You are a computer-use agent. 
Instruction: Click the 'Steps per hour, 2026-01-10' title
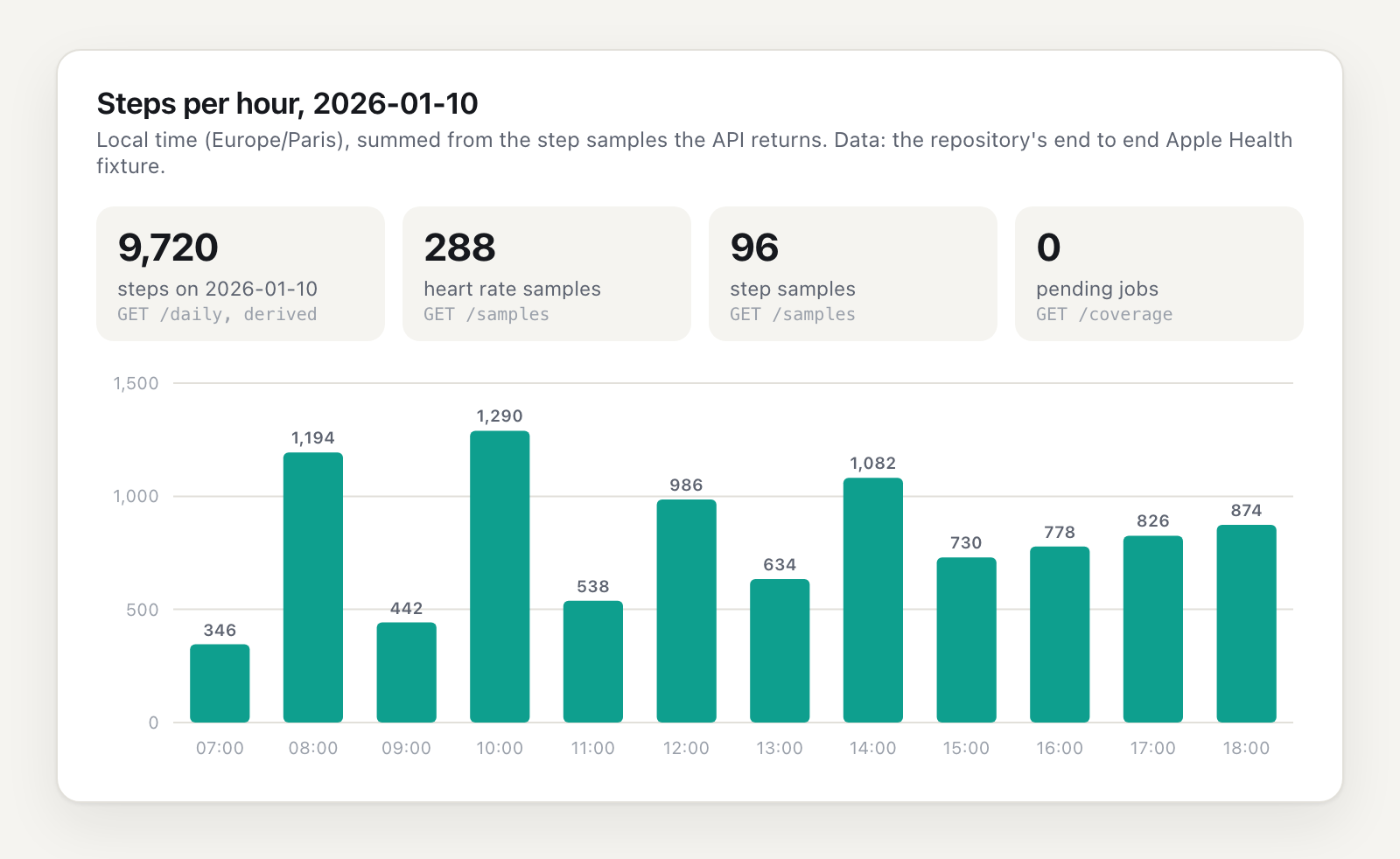coord(287,104)
